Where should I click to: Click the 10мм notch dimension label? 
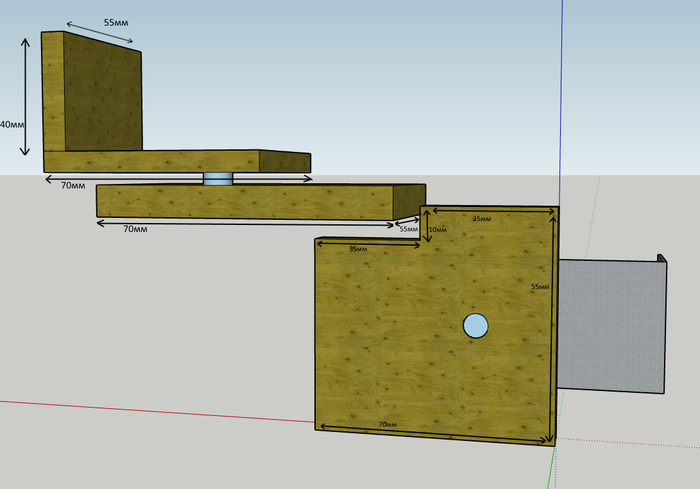point(437,230)
